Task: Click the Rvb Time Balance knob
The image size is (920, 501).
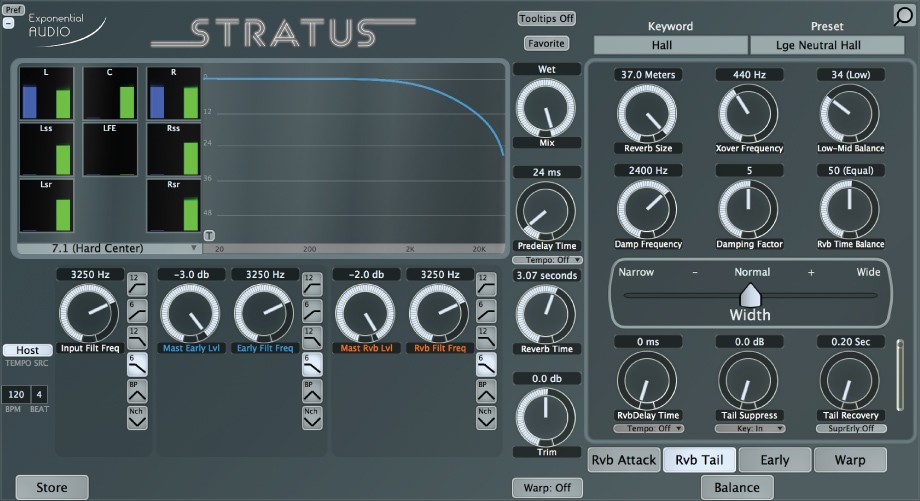Action: tap(850, 210)
